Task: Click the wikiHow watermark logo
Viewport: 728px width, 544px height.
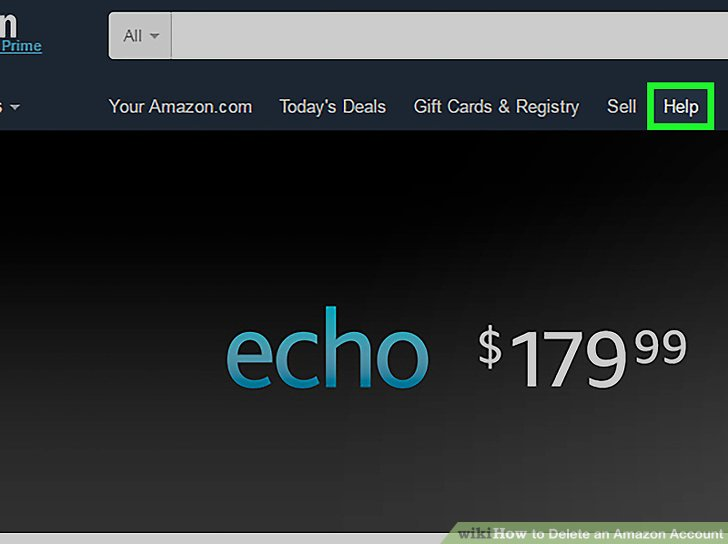Action: pos(474,533)
